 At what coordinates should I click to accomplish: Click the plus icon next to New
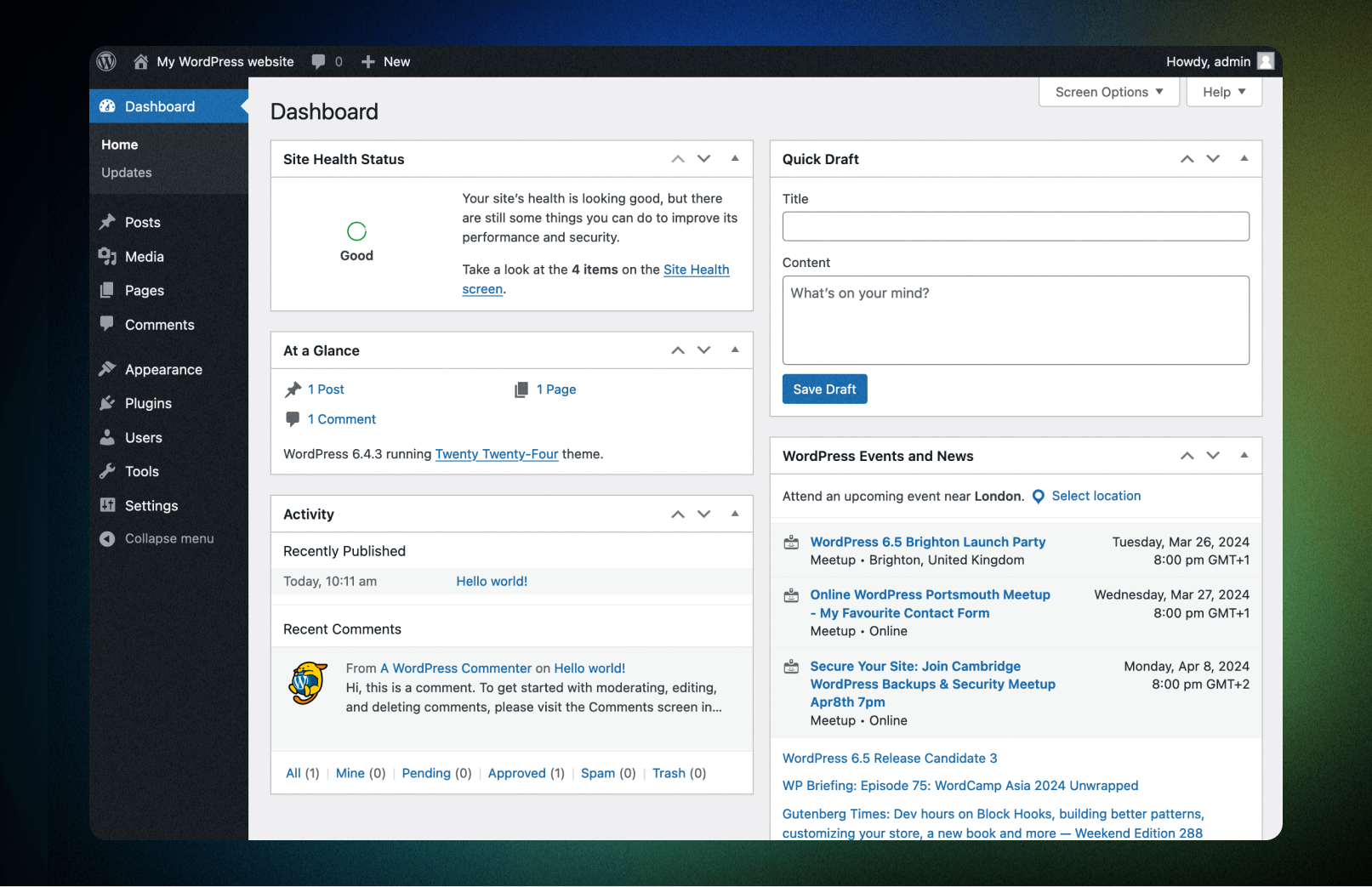(x=368, y=61)
